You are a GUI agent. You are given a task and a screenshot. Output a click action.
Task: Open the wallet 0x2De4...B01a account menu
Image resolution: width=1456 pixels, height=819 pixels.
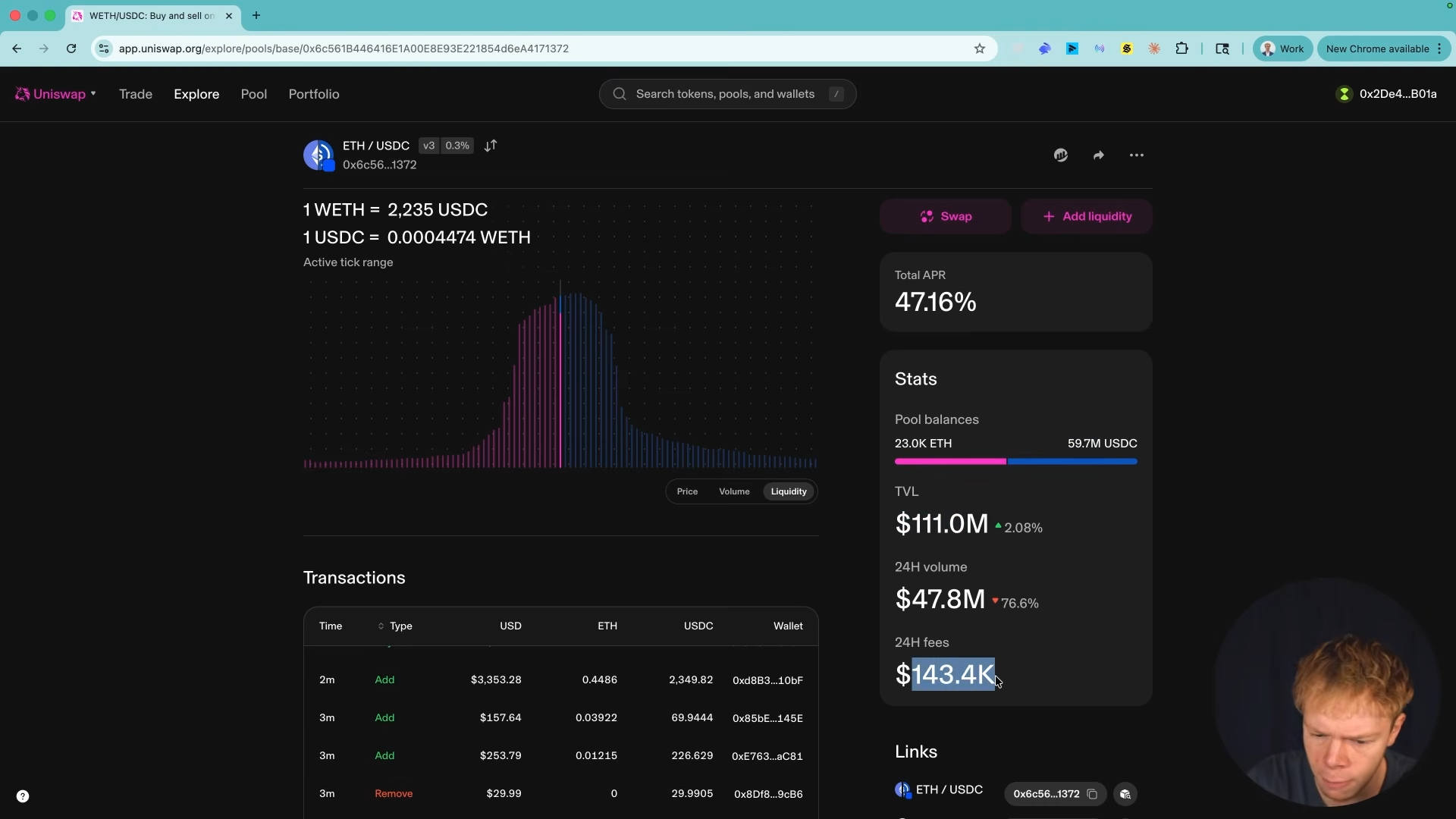[x=1387, y=94]
